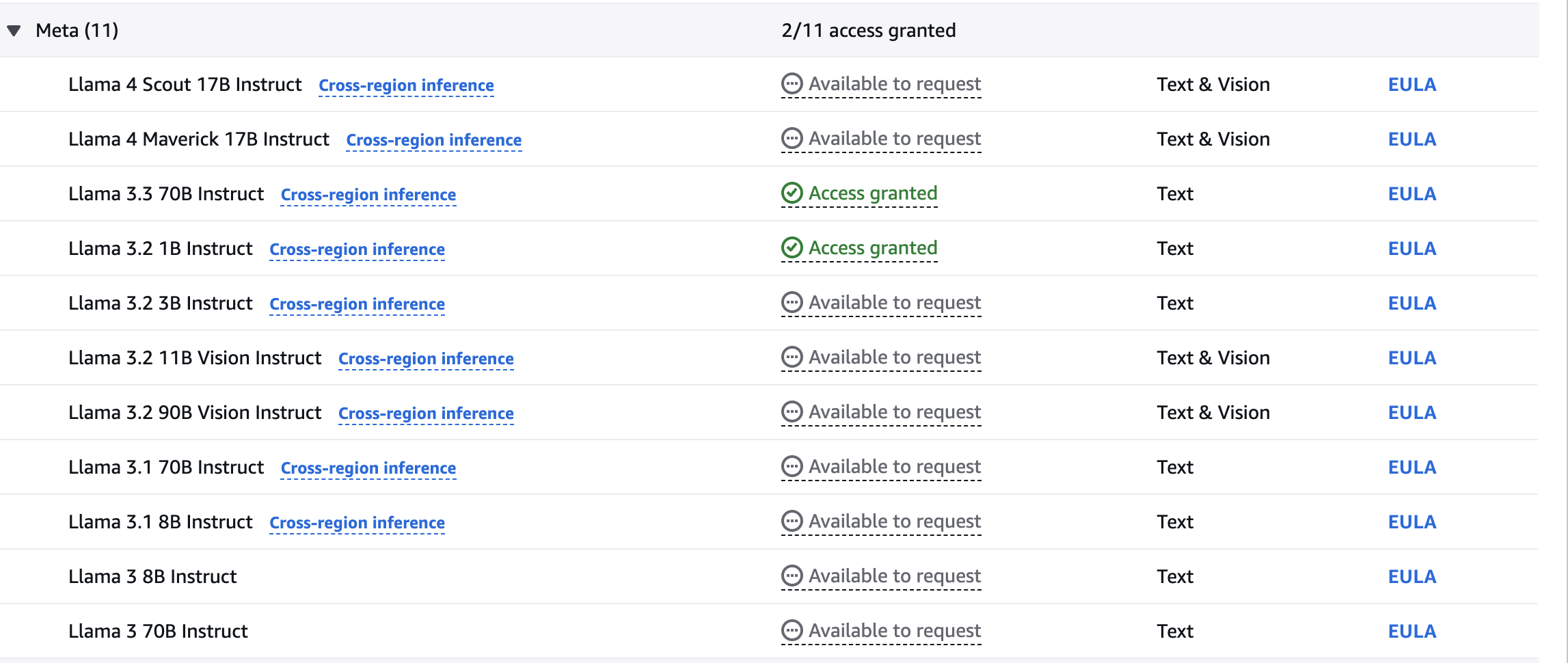Open Cross-region inference for Llama 3.2 11B Vision
The image size is (1568, 663).
[x=426, y=359]
